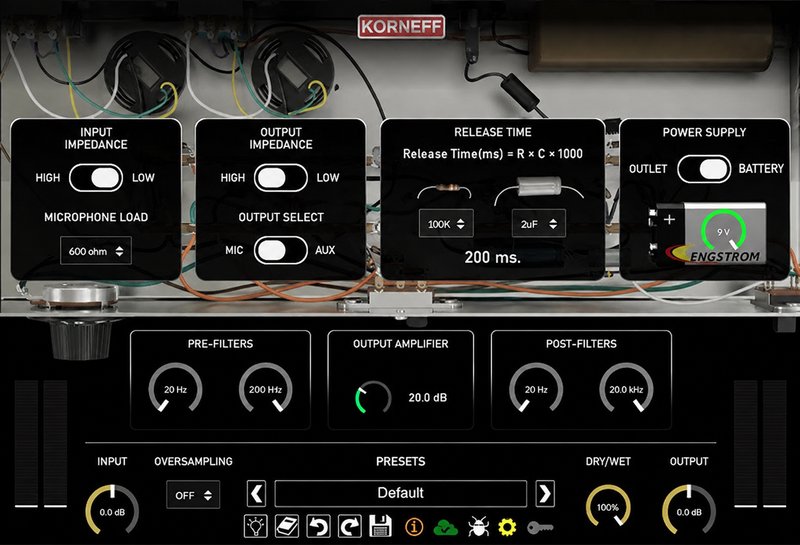Click the capacitor component image

[539, 188]
